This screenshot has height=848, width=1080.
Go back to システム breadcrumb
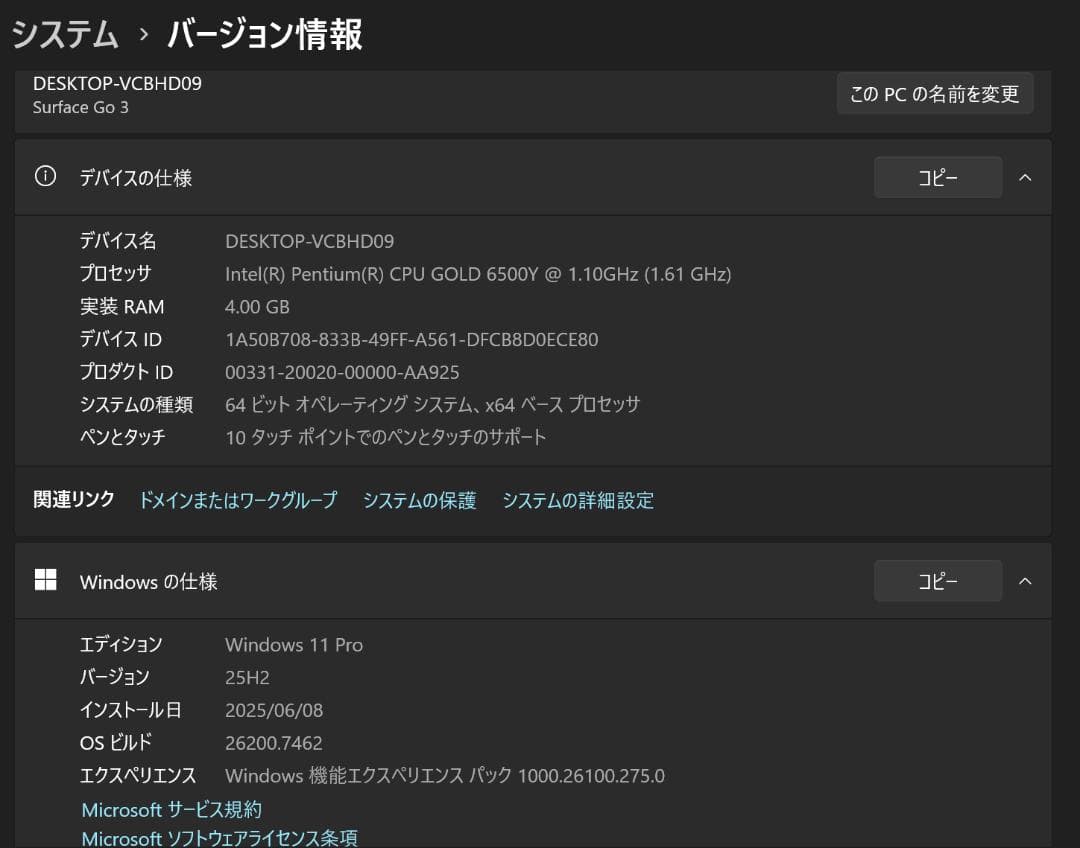(x=65, y=34)
